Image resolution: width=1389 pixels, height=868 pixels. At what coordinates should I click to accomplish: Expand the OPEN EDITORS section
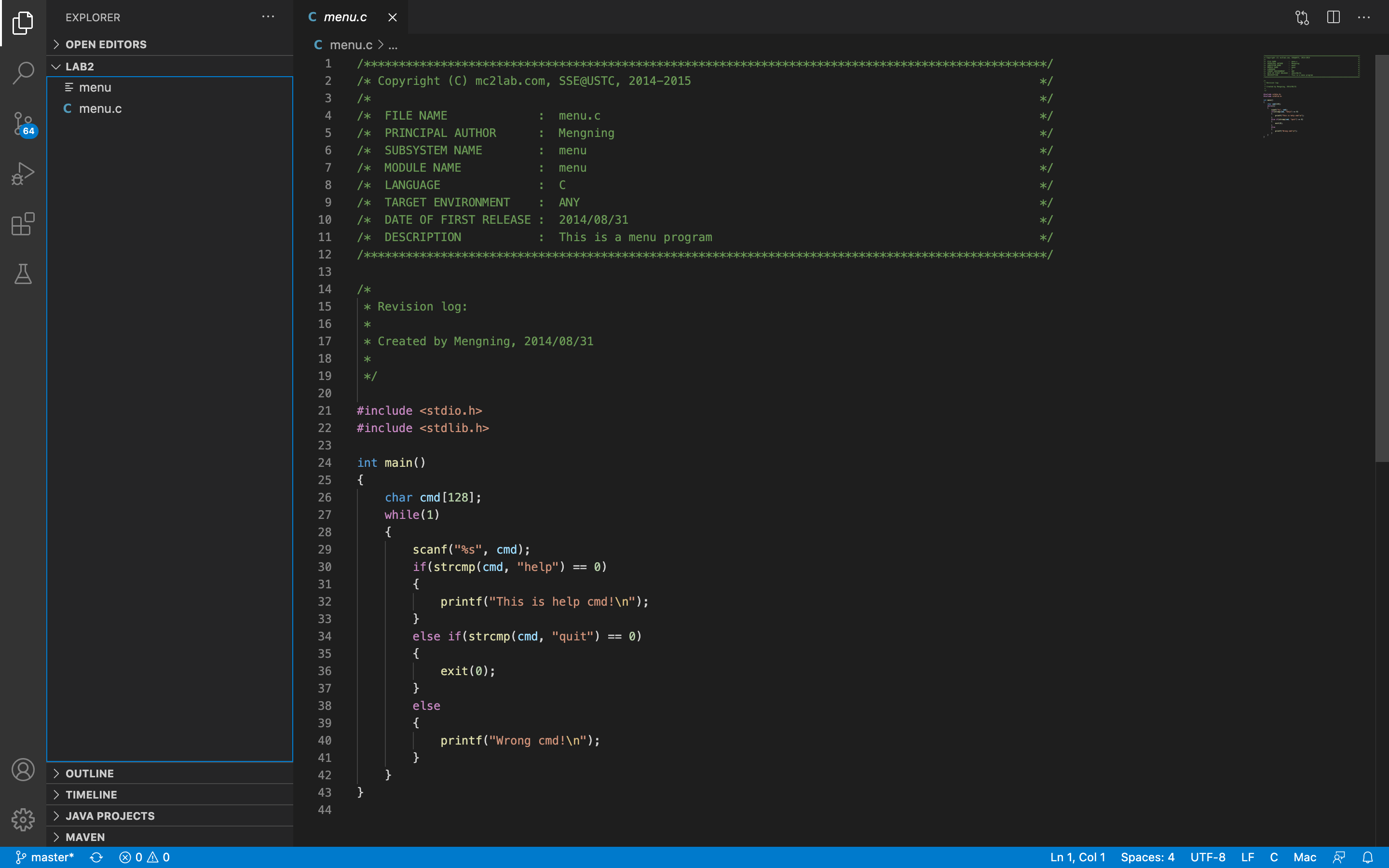[x=106, y=44]
